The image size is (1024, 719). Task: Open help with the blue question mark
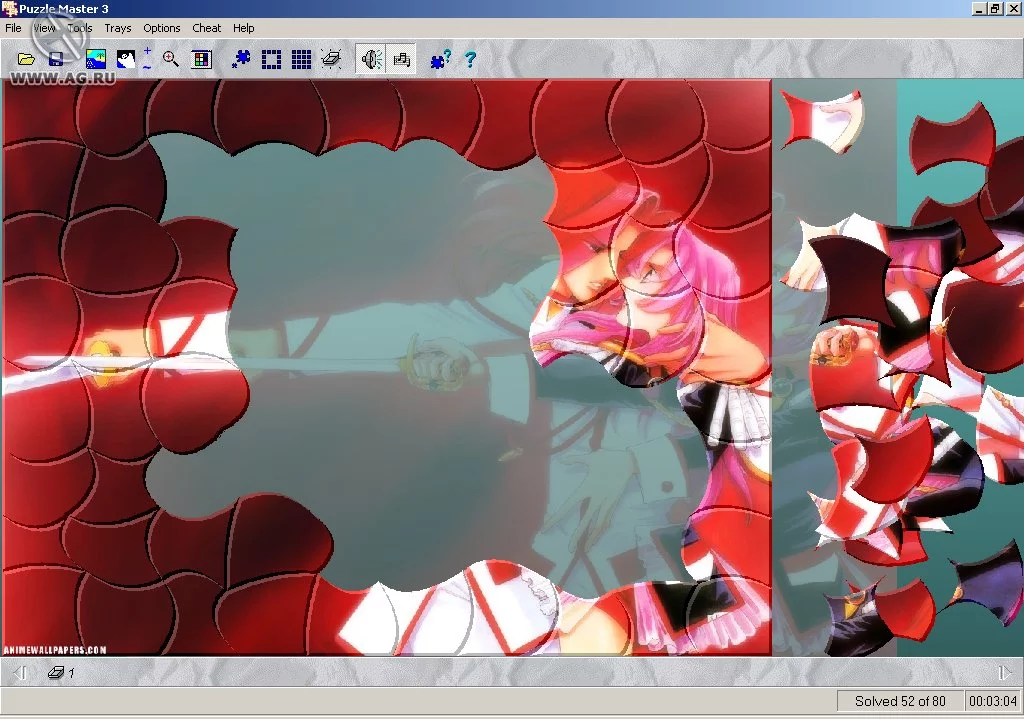pos(470,59)
